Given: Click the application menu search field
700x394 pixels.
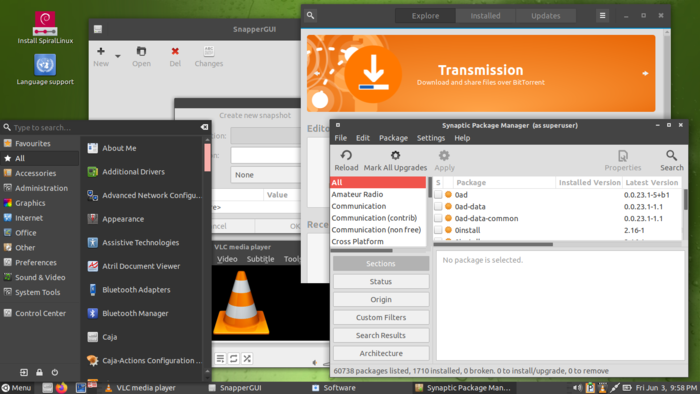Looking at the screenshot, I should tap(105, 128).
